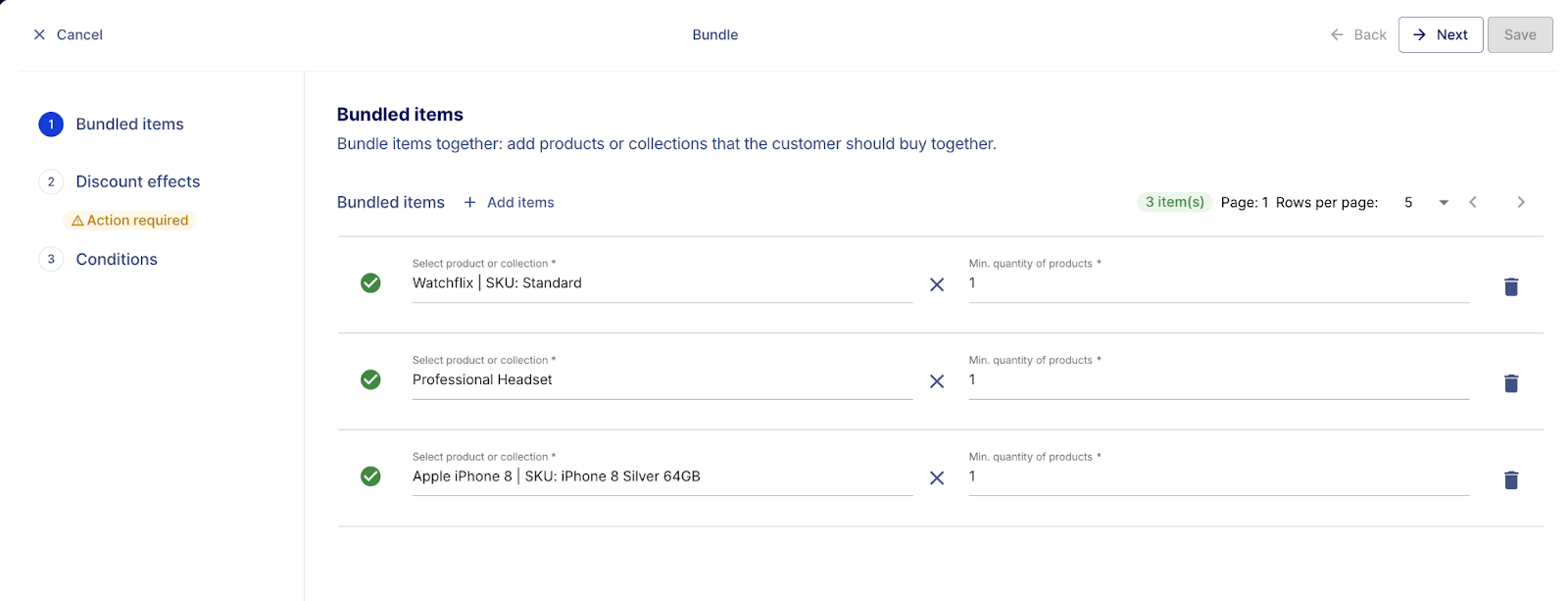Clear the Professional Headset selection
The image size is (1568, 601).
pyautogui.click(x=937, y=381)
